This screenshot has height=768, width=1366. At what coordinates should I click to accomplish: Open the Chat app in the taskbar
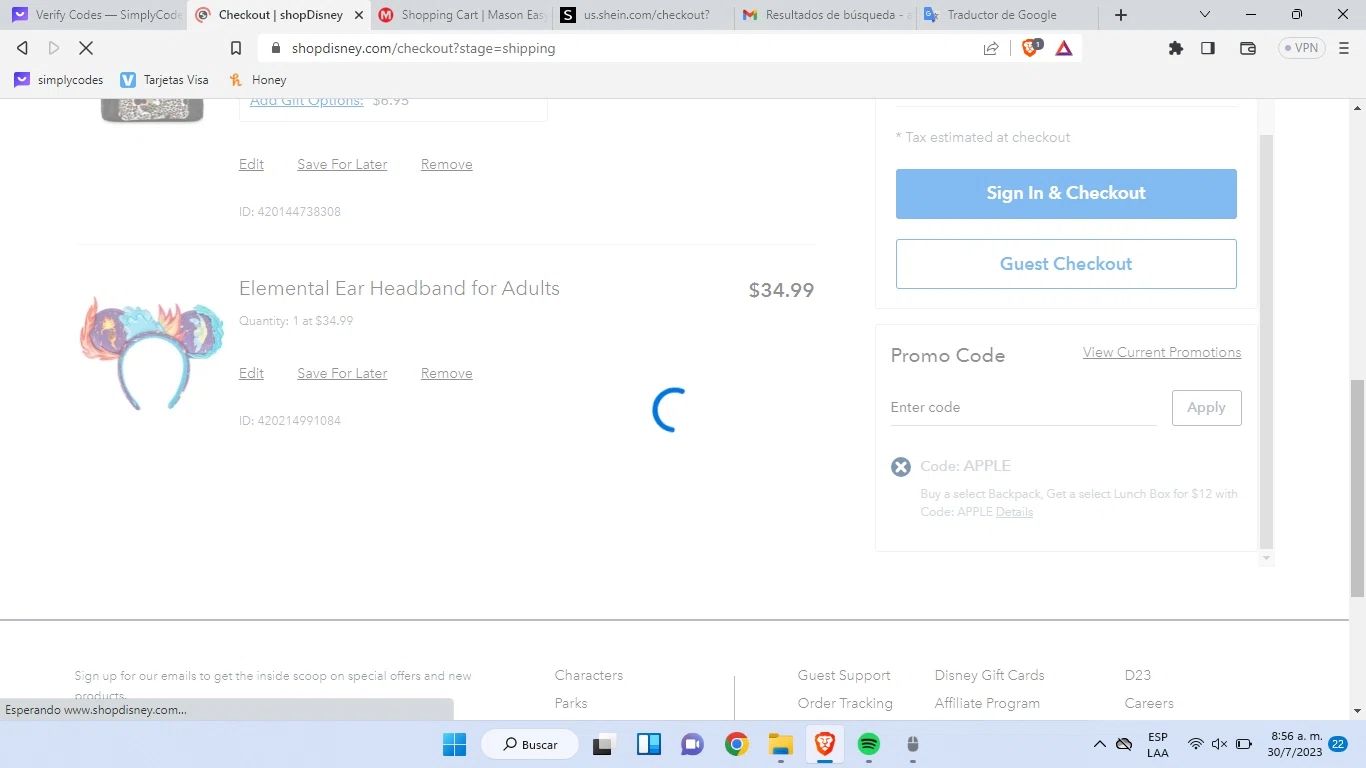tap(692, 744)
